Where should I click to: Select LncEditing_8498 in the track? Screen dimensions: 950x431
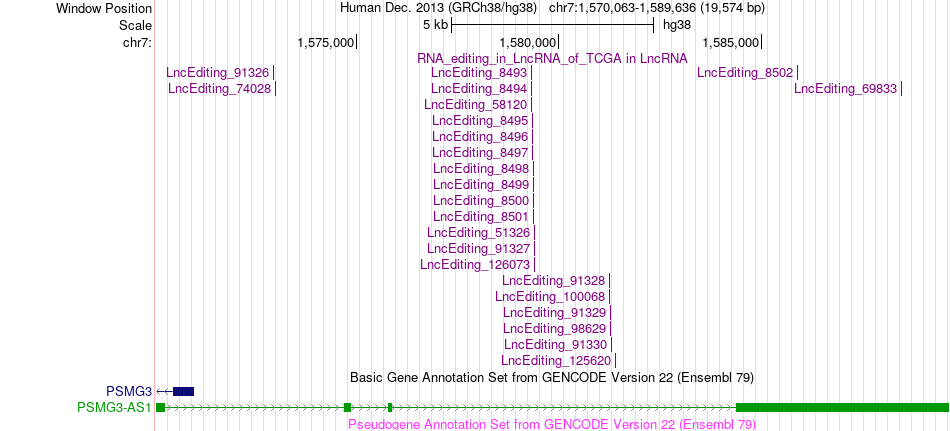tap(481, 168)
